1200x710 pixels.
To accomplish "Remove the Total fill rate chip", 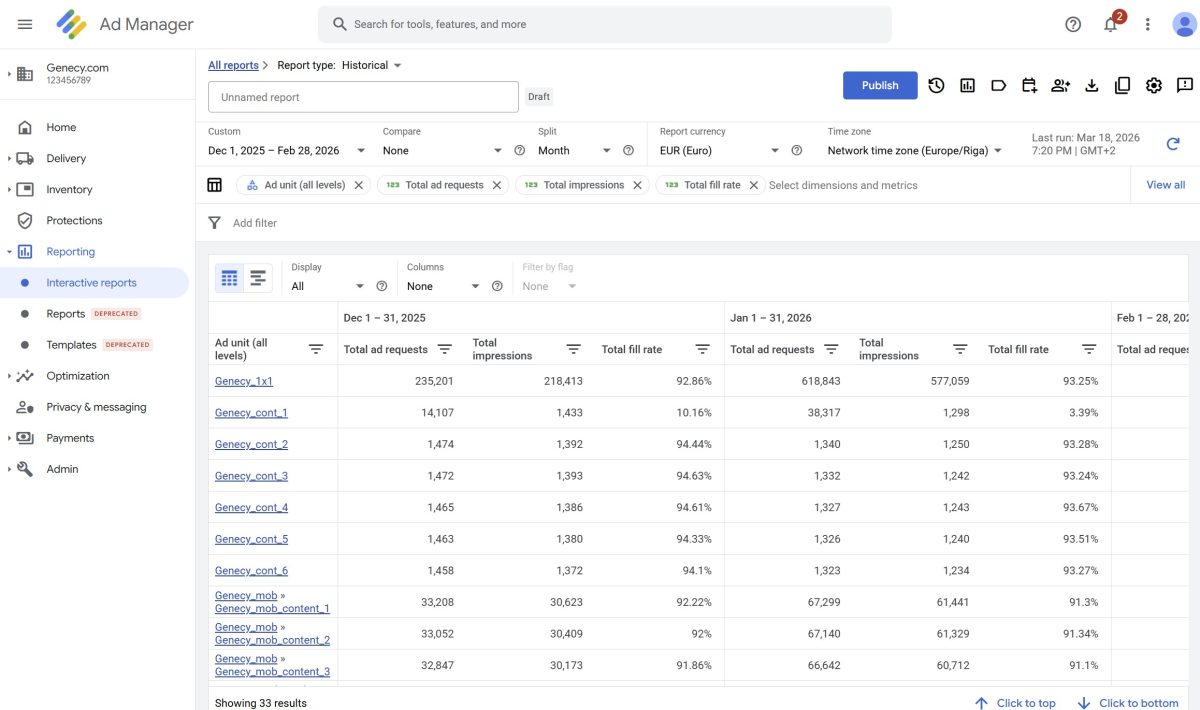I will coord(754,185).
